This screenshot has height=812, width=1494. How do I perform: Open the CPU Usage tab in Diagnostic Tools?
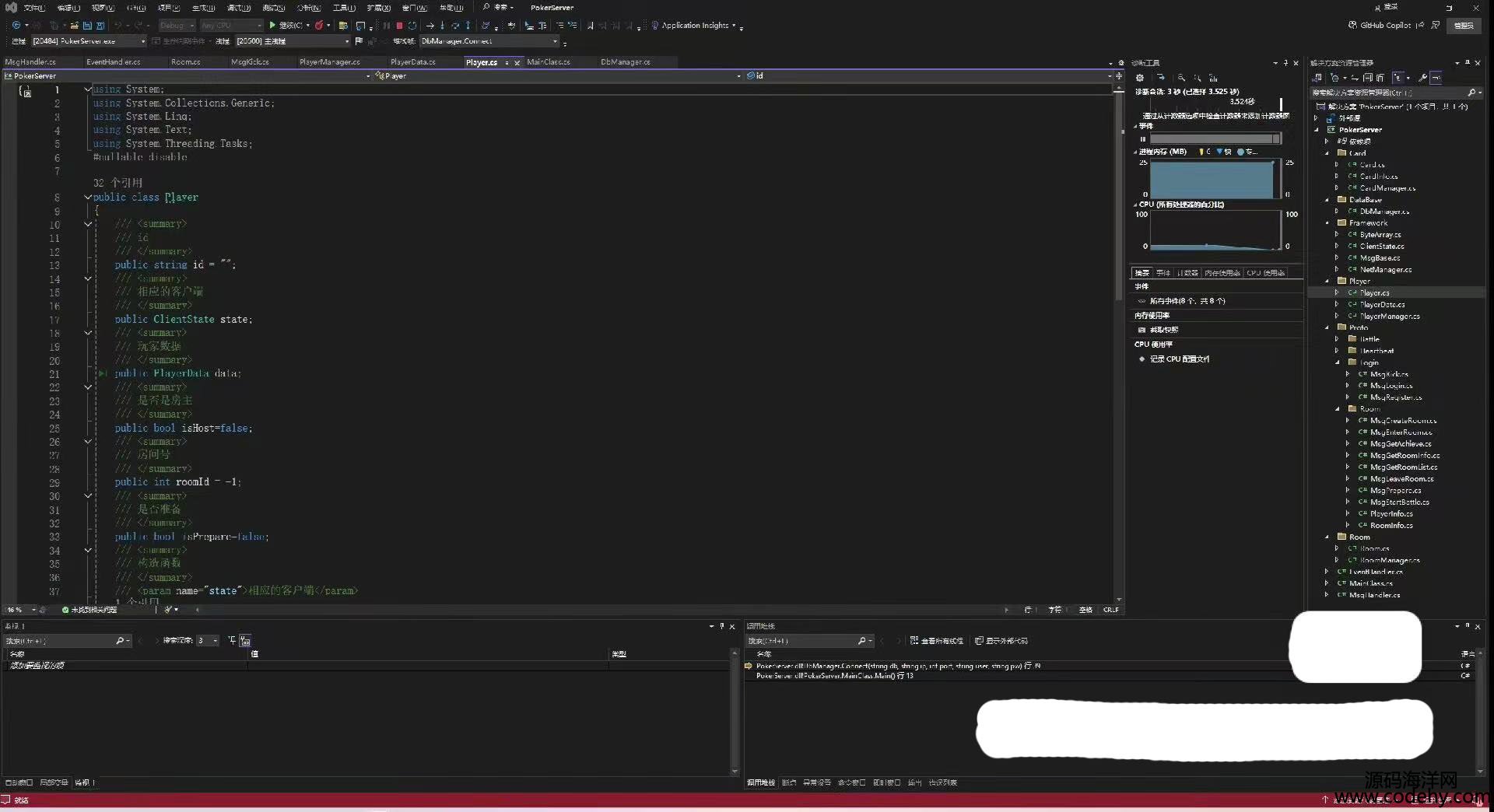click(x=1265, y=273)
